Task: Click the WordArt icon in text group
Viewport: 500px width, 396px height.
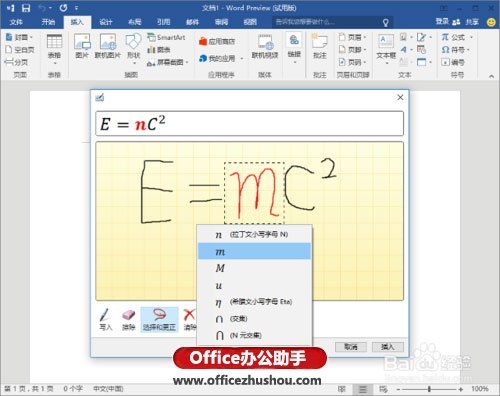Action: pos(405,50)
